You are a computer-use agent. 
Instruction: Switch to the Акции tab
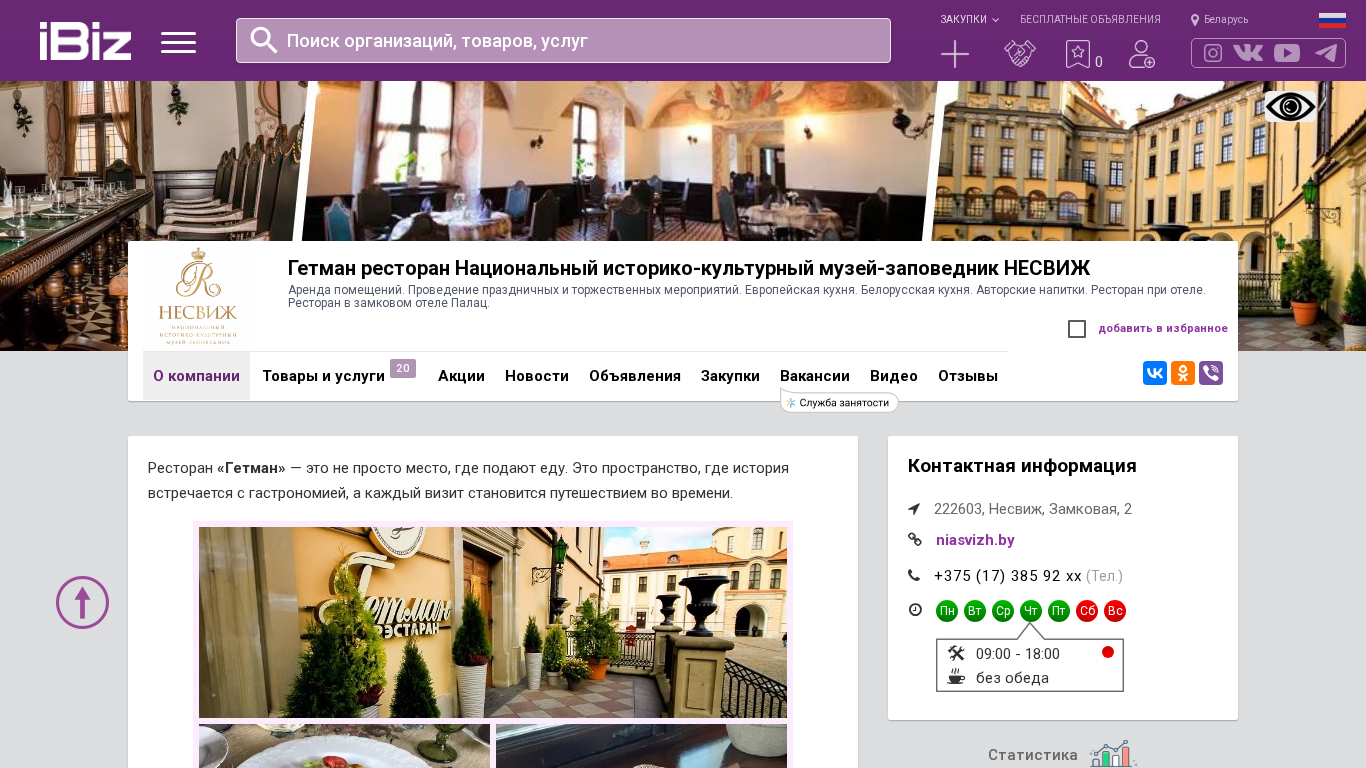point(461,376)
